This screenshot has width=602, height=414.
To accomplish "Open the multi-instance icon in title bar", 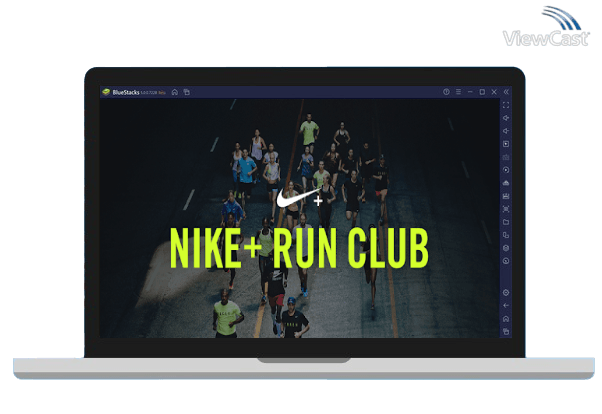I will [x=187, y=92].
